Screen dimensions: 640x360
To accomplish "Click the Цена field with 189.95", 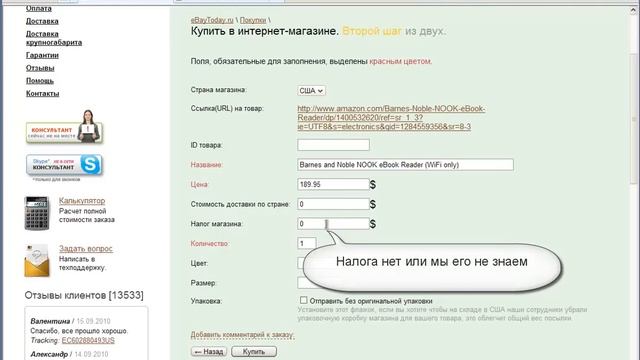I will pos(333,184).
